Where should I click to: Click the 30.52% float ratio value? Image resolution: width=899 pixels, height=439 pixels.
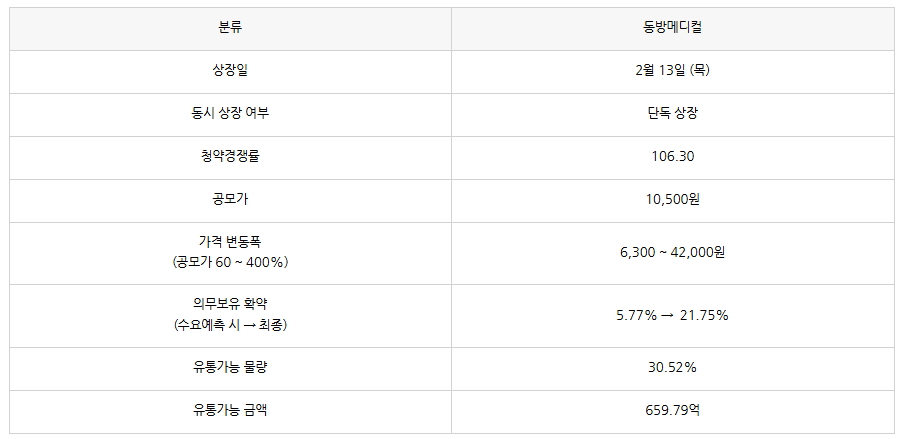673,367
